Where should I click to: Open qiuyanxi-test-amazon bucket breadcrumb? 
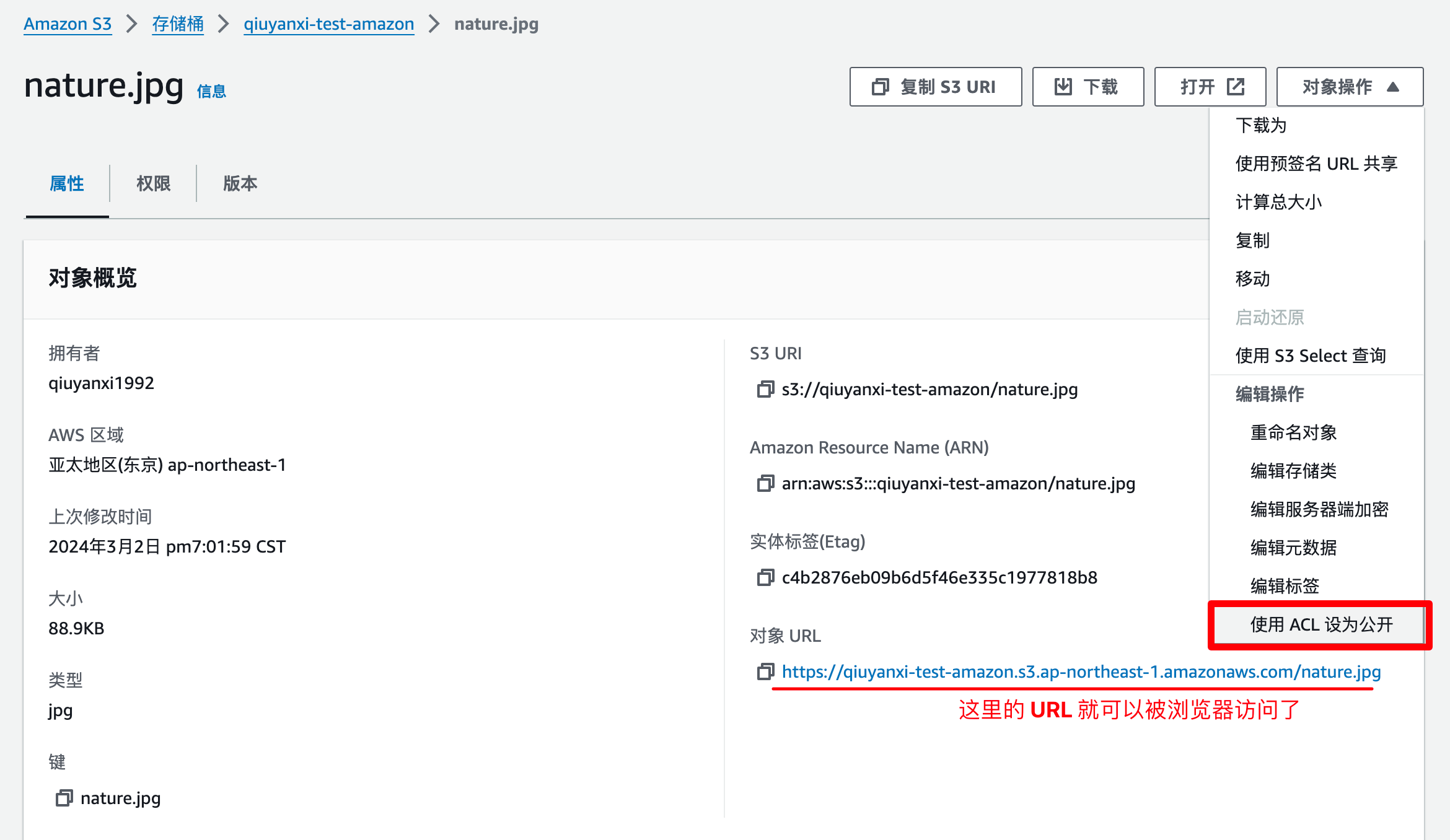click(x=329, y=24)
